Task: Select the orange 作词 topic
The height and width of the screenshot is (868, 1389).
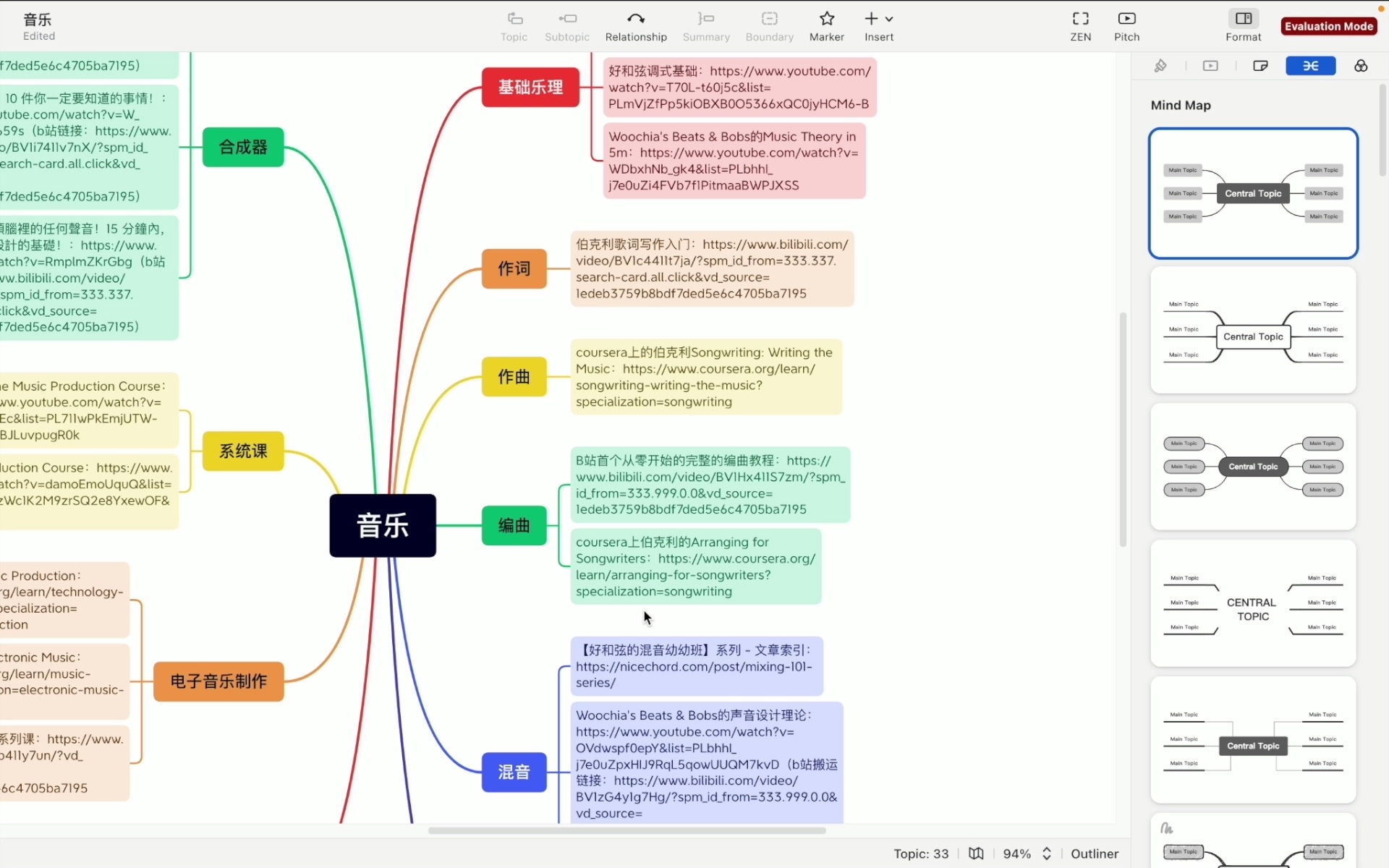Action: point(514,268)
